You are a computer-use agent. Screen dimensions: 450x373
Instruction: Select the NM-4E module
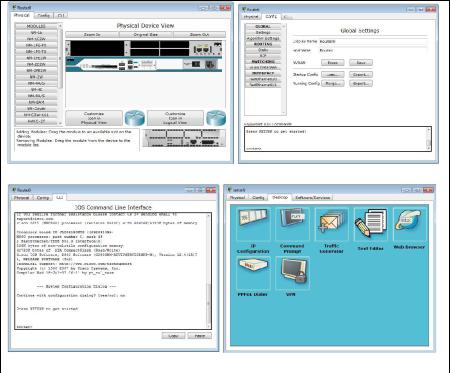click(x=36, y=90)
